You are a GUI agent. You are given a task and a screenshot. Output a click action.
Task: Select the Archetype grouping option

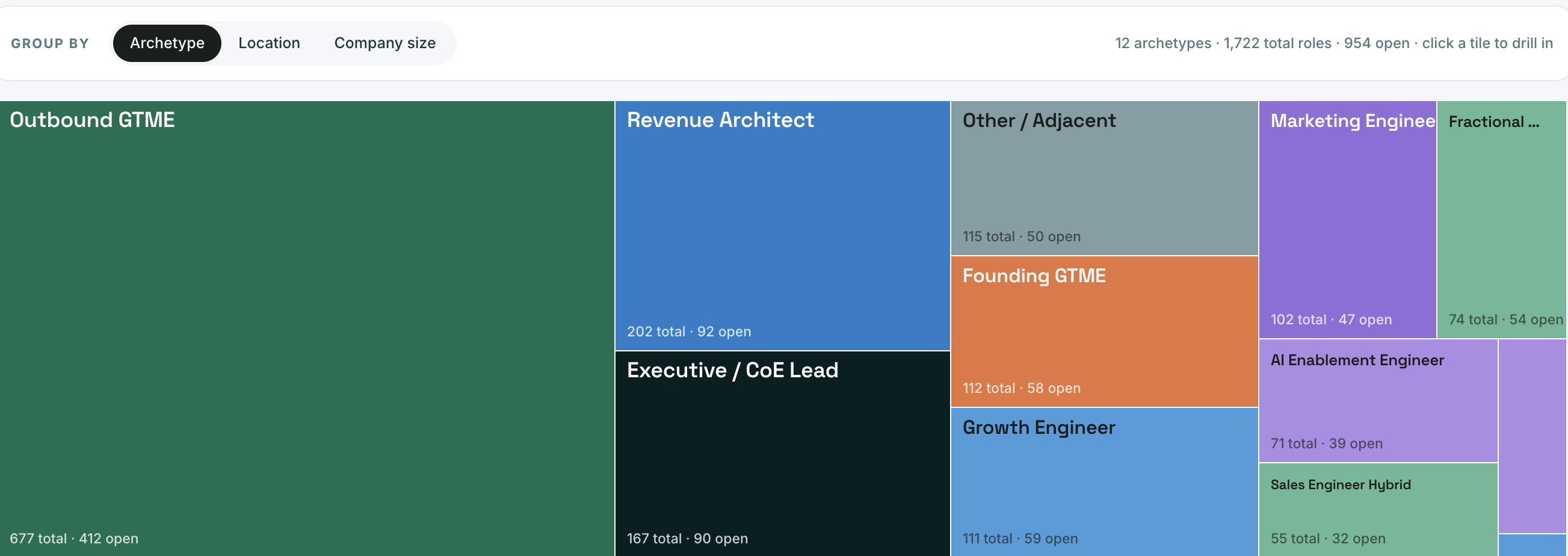(x=167, y=43)
